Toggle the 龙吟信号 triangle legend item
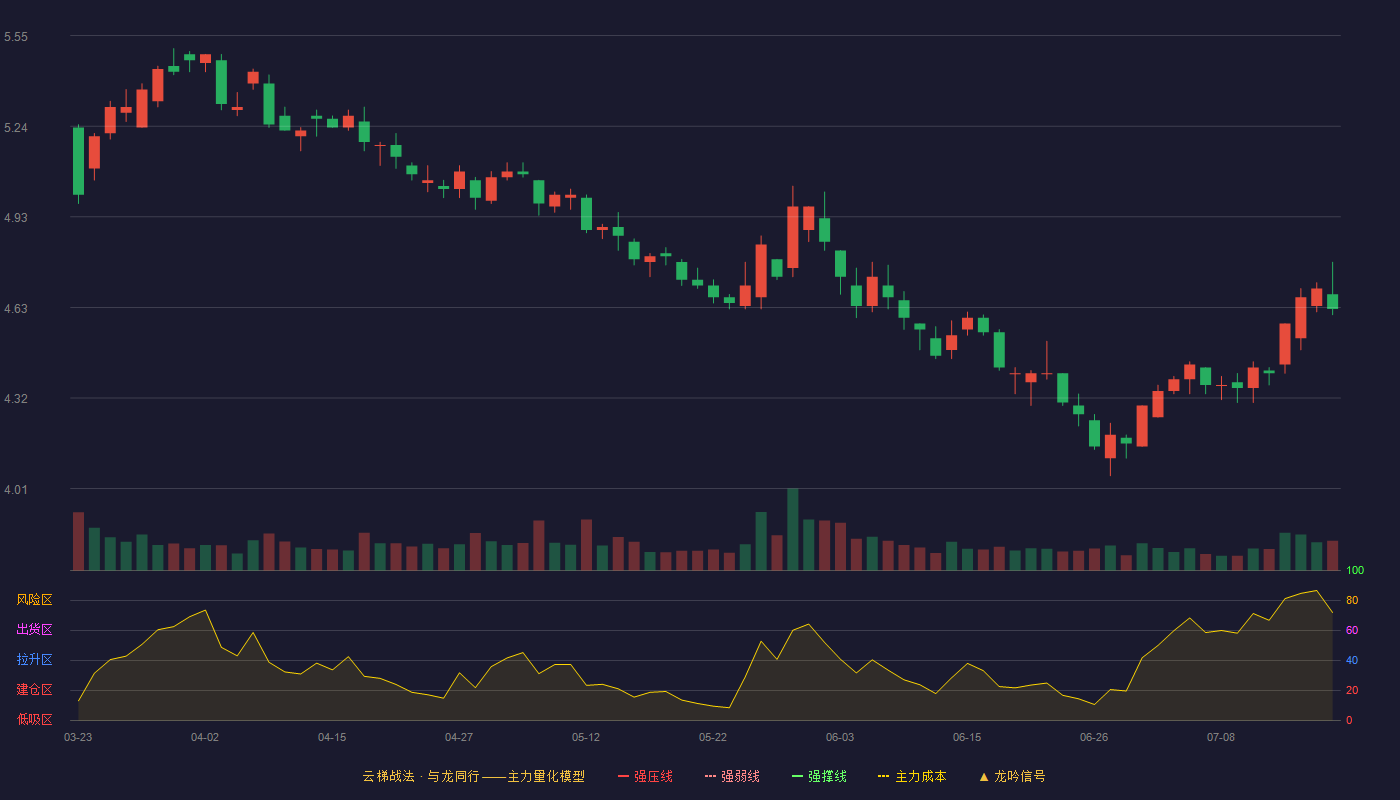 [1011, 776]
